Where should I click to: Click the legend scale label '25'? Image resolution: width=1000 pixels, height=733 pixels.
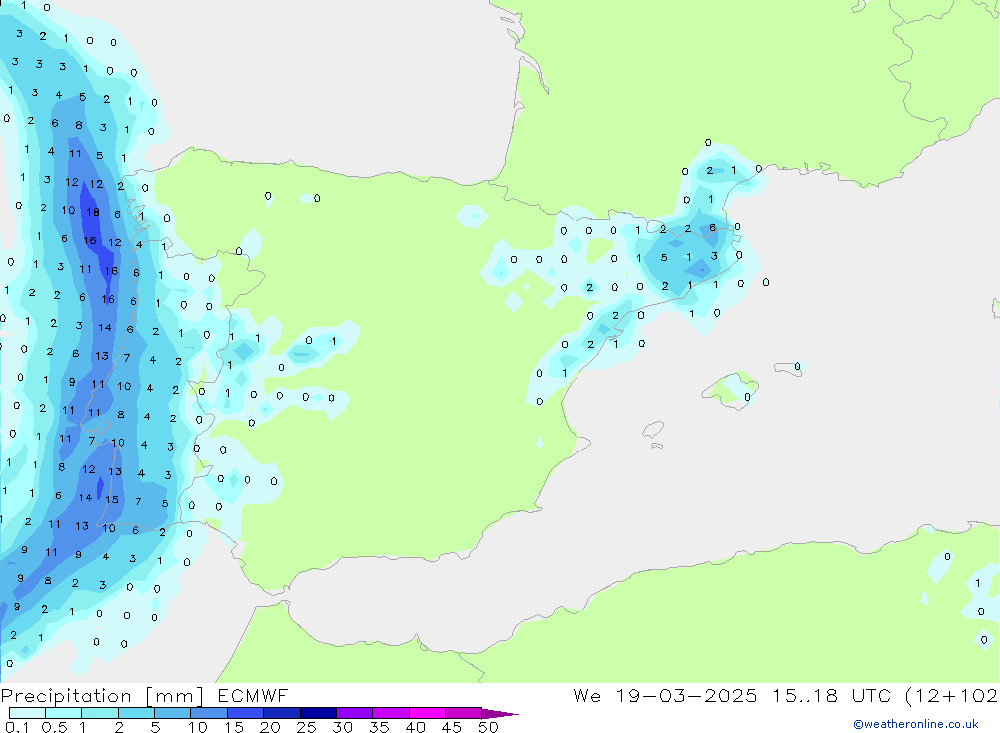click(307, 727)
